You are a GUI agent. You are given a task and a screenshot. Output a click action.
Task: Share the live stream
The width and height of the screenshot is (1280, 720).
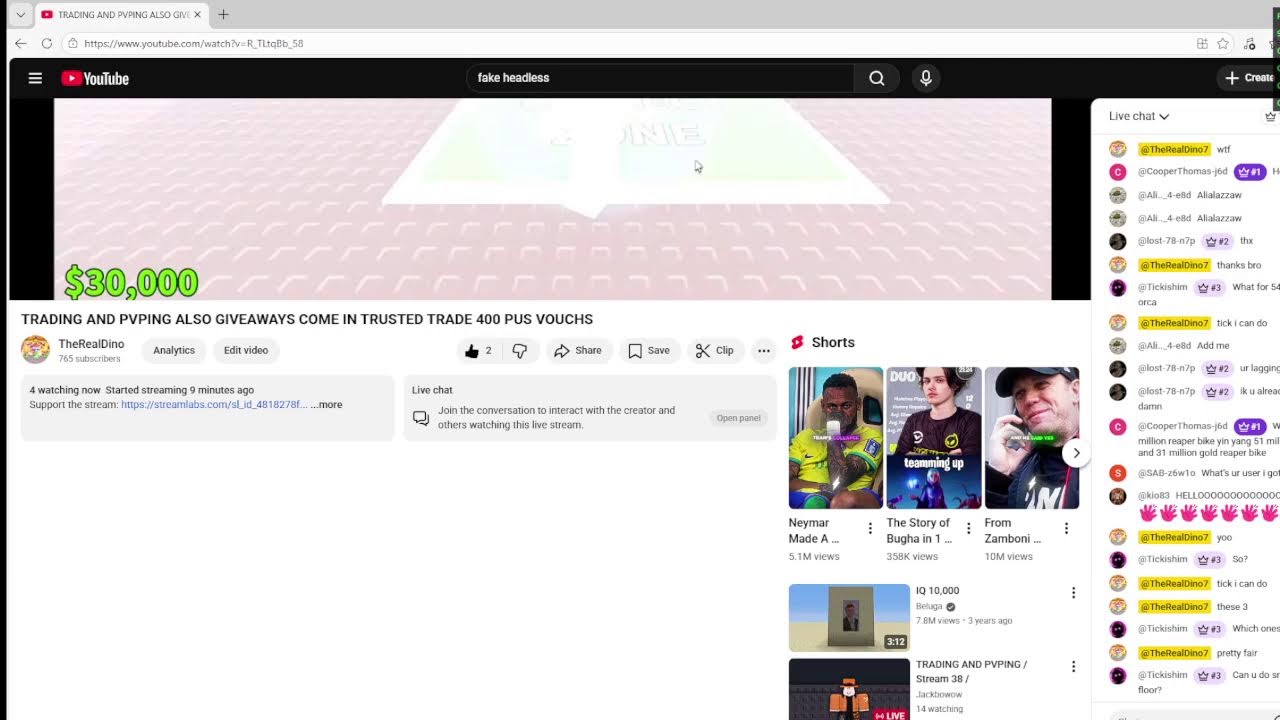(578, 351)
